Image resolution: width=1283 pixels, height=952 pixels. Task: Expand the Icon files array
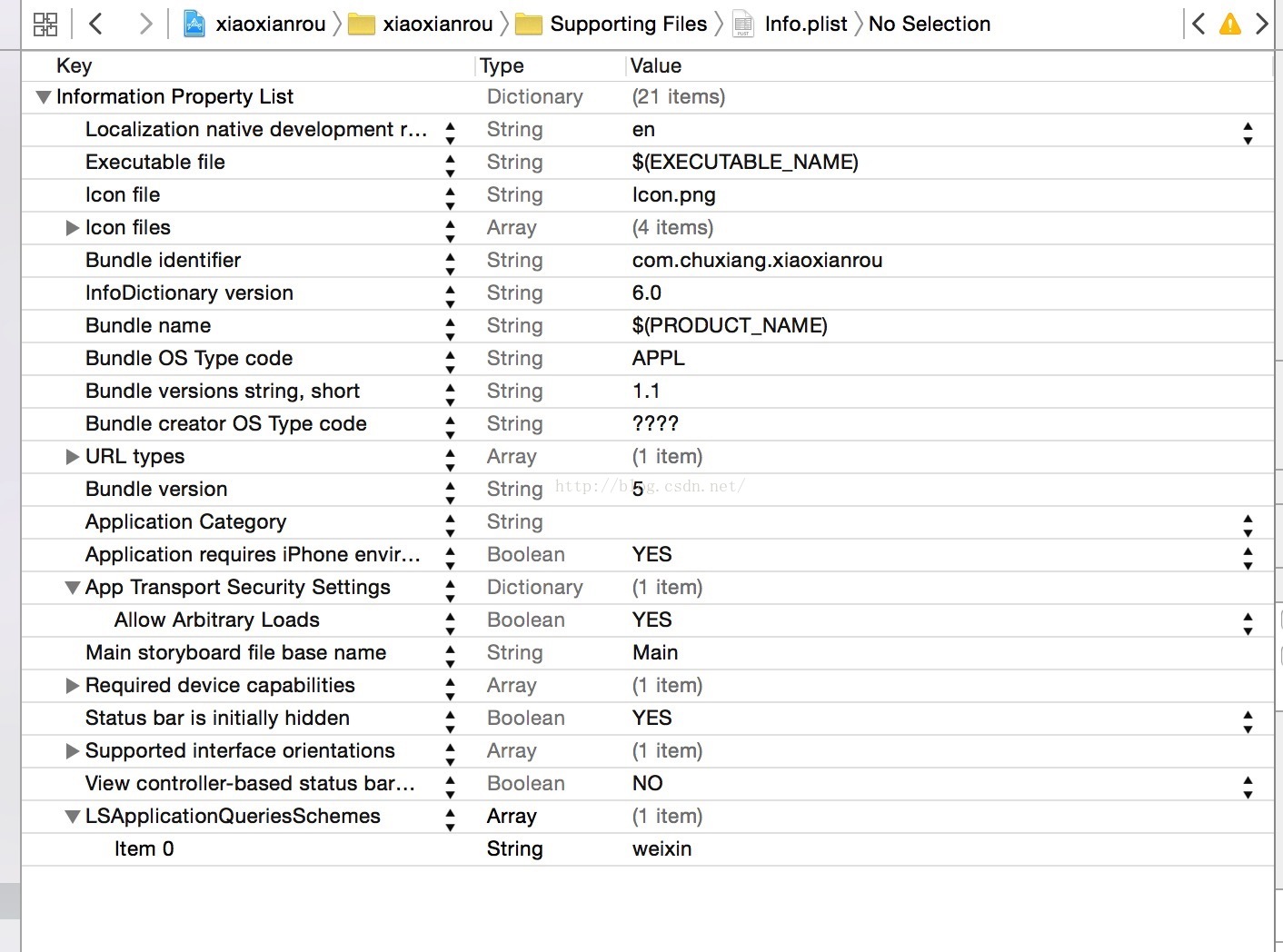click(73, 228)
